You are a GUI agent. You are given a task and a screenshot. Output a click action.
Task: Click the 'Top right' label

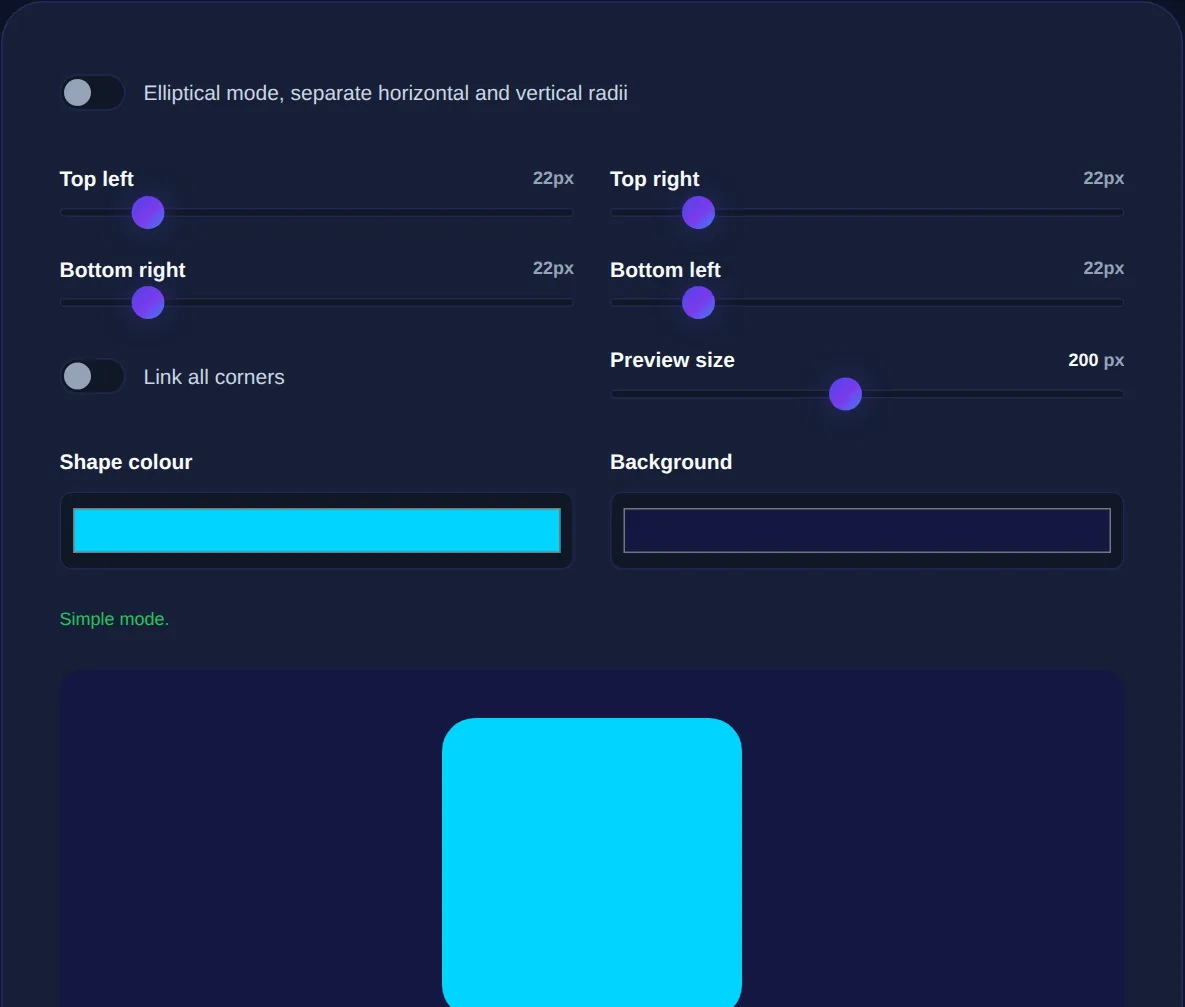coord(654,179)
